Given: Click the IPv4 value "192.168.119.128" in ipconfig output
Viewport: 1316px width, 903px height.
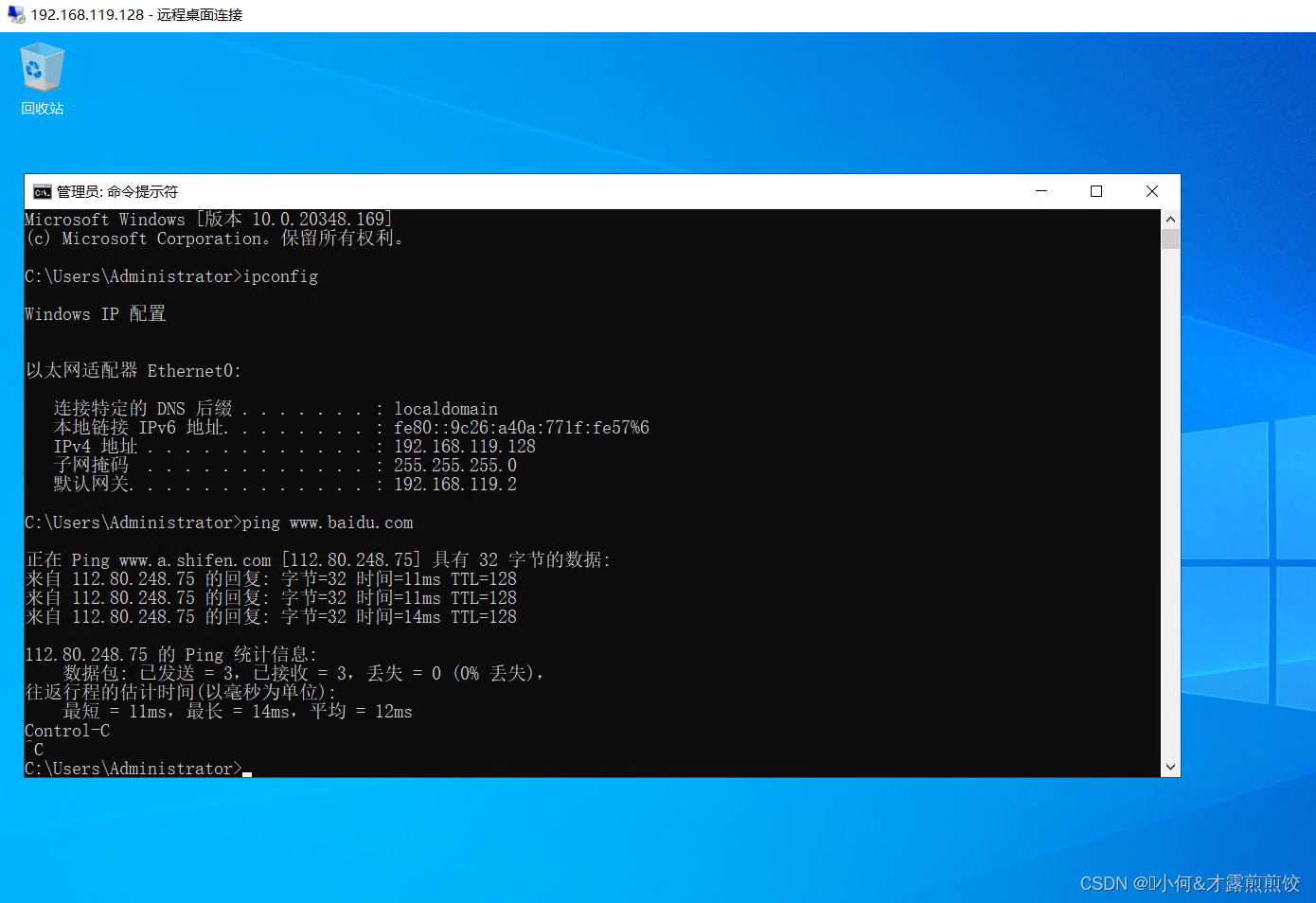Looking at the screenshot, I should [x=465, y=447].
